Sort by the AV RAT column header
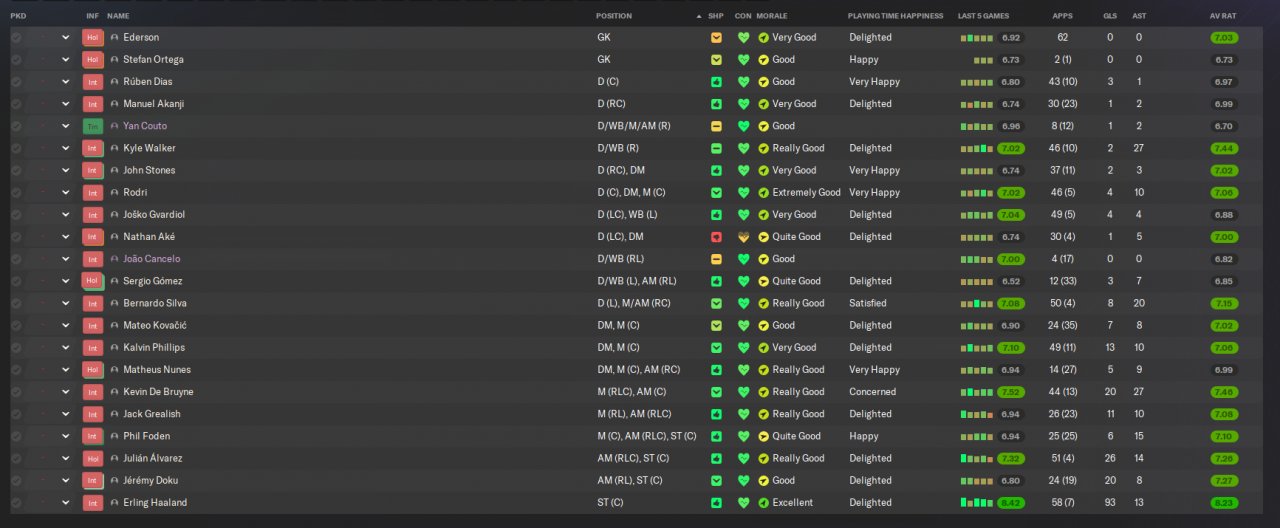Viewport: 1280px width, 528px height. 1223,16
